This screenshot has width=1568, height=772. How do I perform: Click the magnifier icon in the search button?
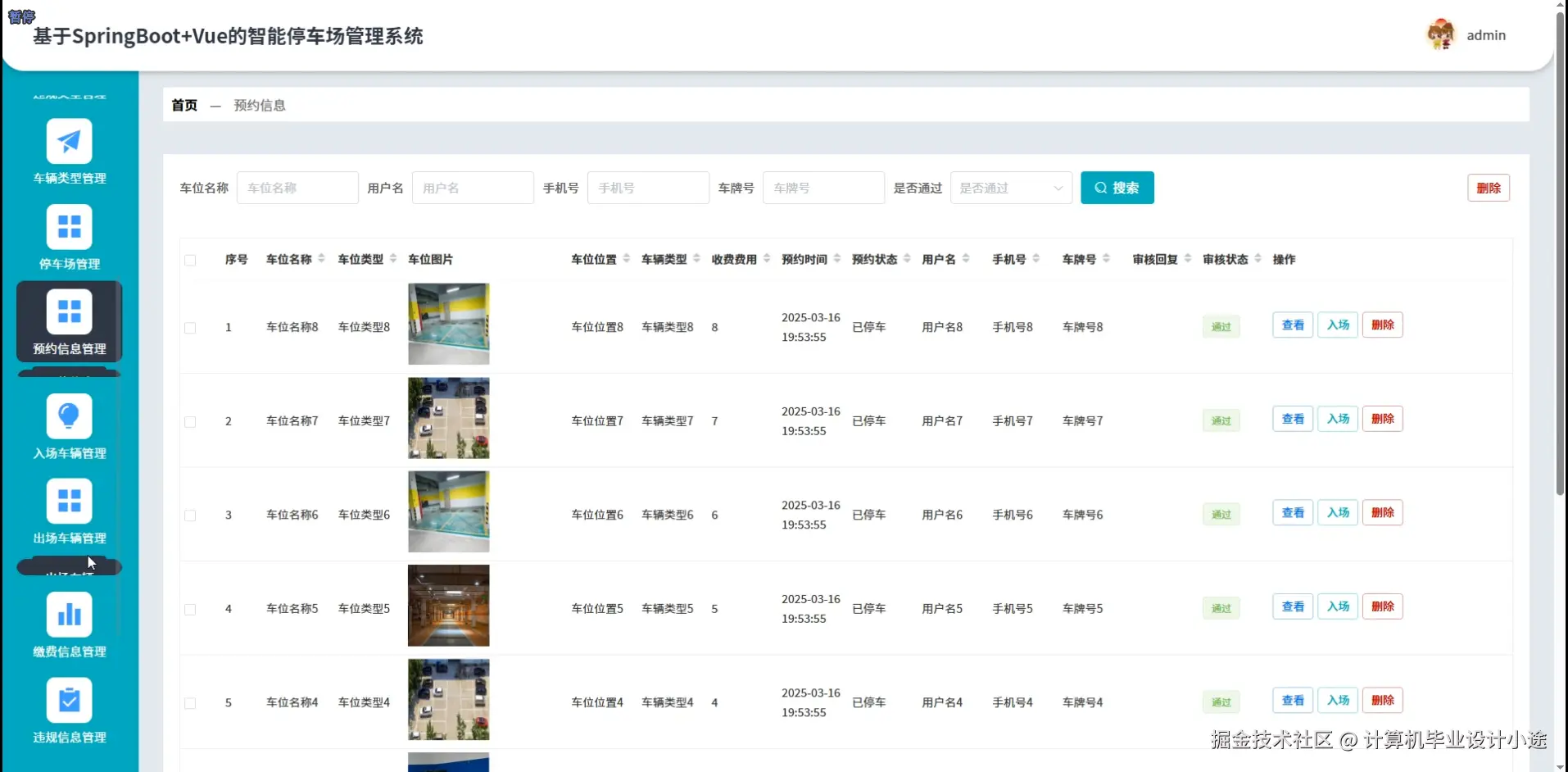(1101, 188)
